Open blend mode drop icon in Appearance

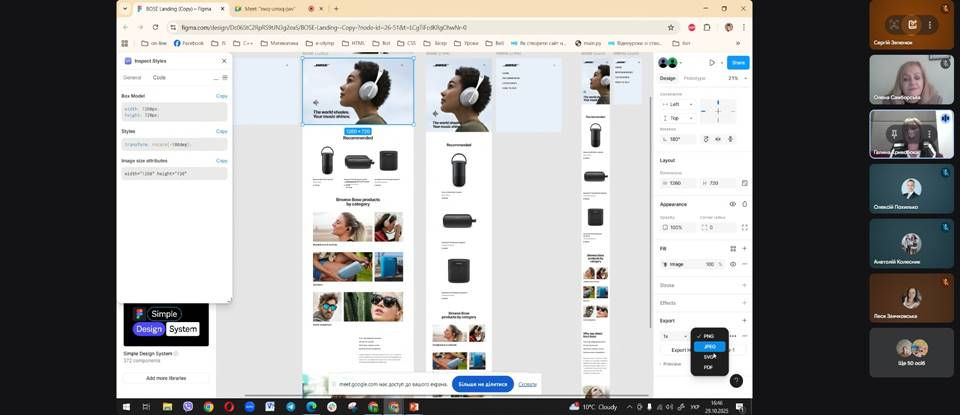[744, 204]
